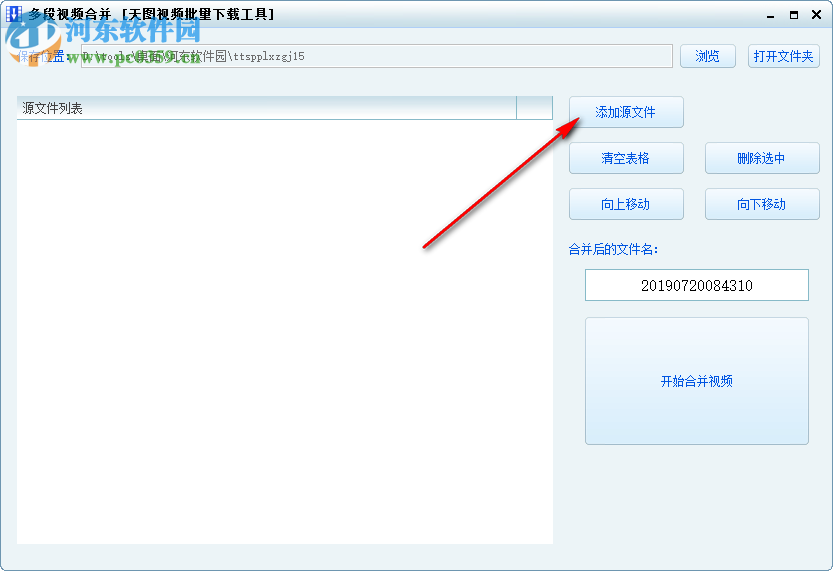
Task: Browse for save location with 浏览
Action: pos(708,56)
